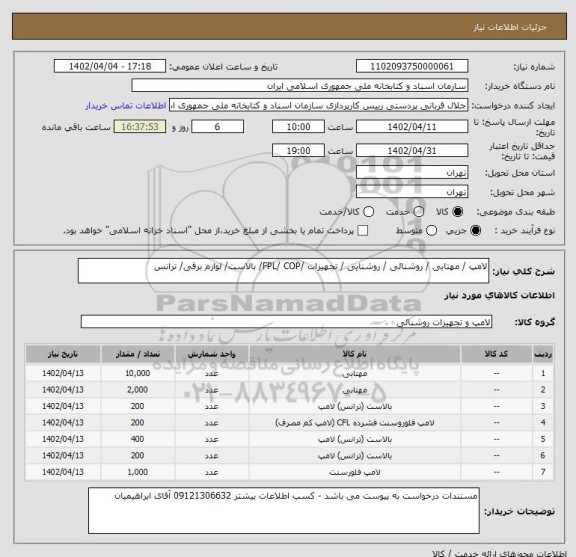Click the نام کالا column header

point(354,354)
